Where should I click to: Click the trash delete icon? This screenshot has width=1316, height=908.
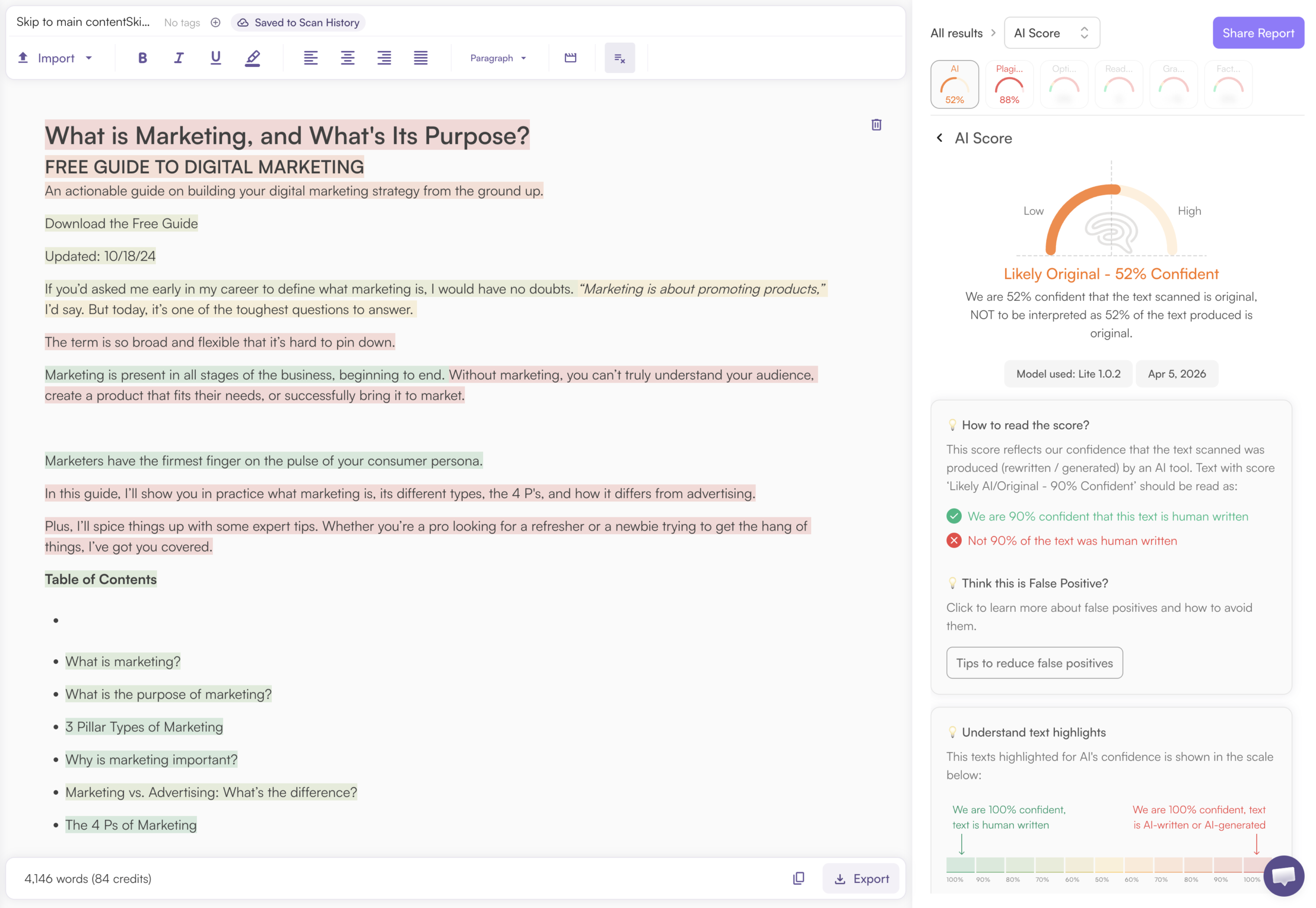(x=876, y=124)
